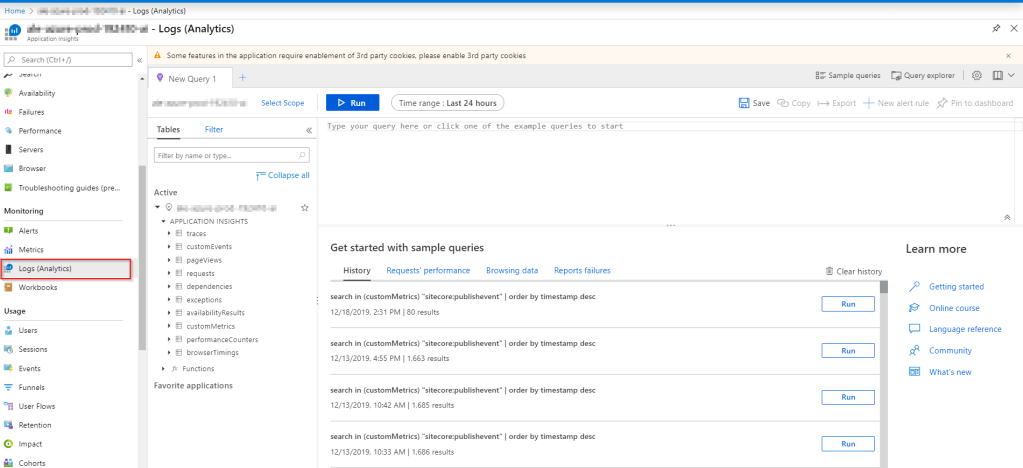The height and width of the screenshot is (468, 1023).
Task: Add a new query tab
Action: pos(243,78)
